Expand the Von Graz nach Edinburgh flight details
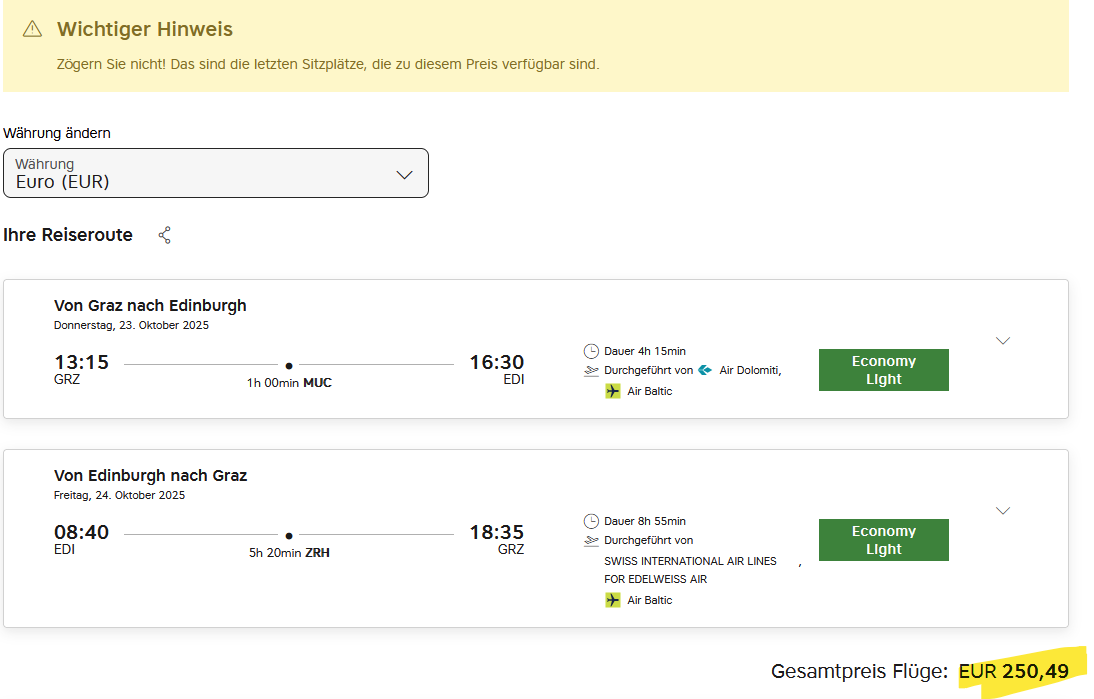The width and height of the screenshot is (1094, 699). [1003, 340]
